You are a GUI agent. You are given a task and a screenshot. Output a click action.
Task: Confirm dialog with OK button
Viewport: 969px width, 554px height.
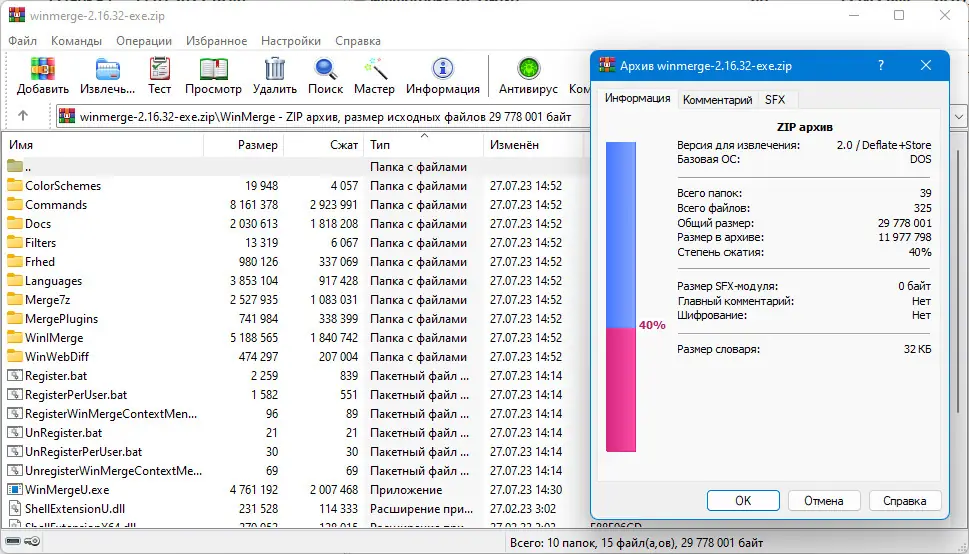point(743,501)
